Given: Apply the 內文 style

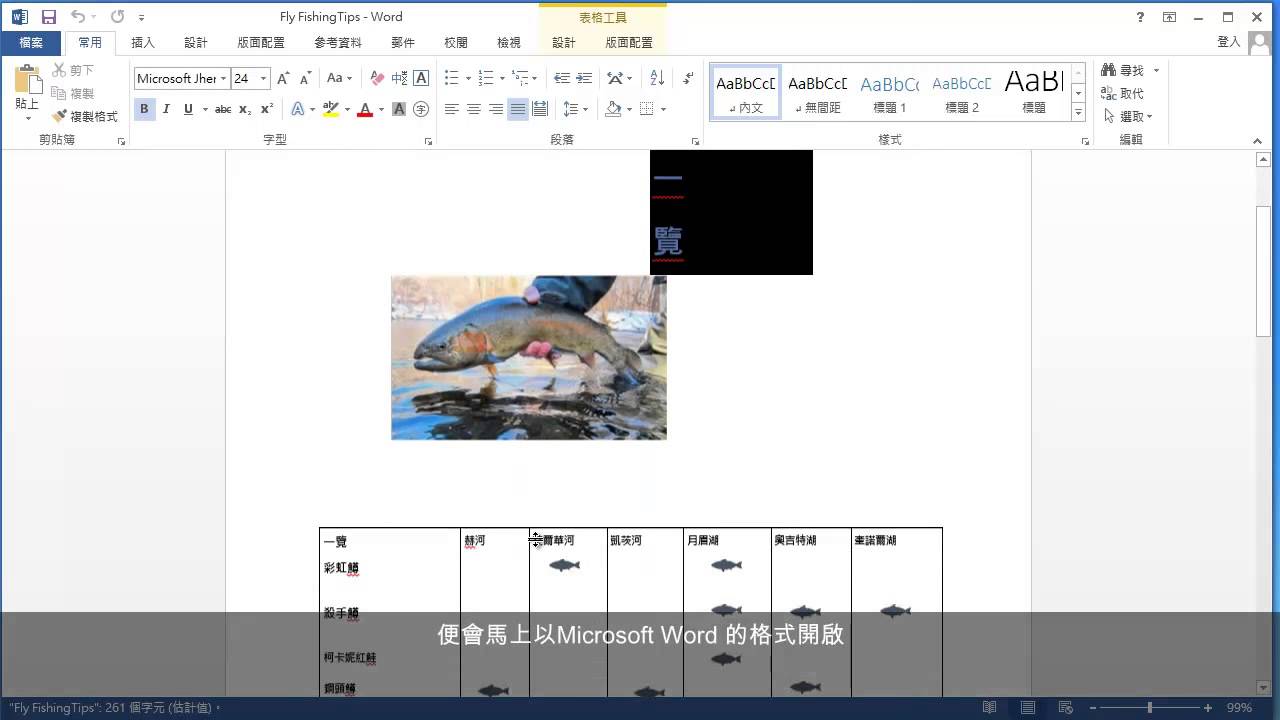Looking at the screenshot, I should pyautogui.click(x=746, y=92).
